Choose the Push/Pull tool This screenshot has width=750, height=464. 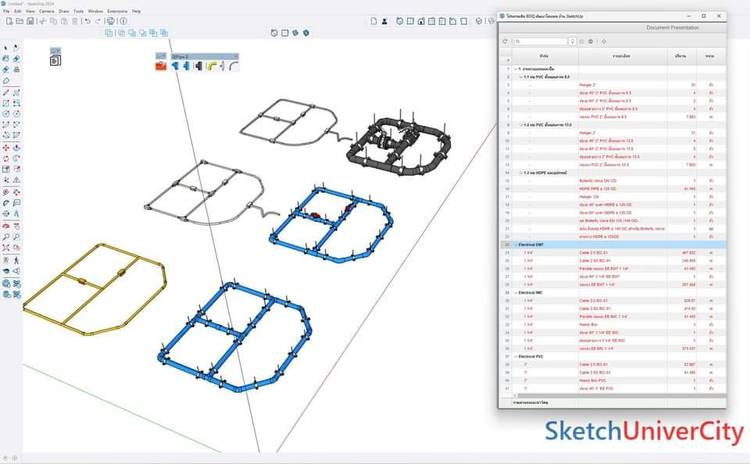pyautogui.click(x=17, y=148)
